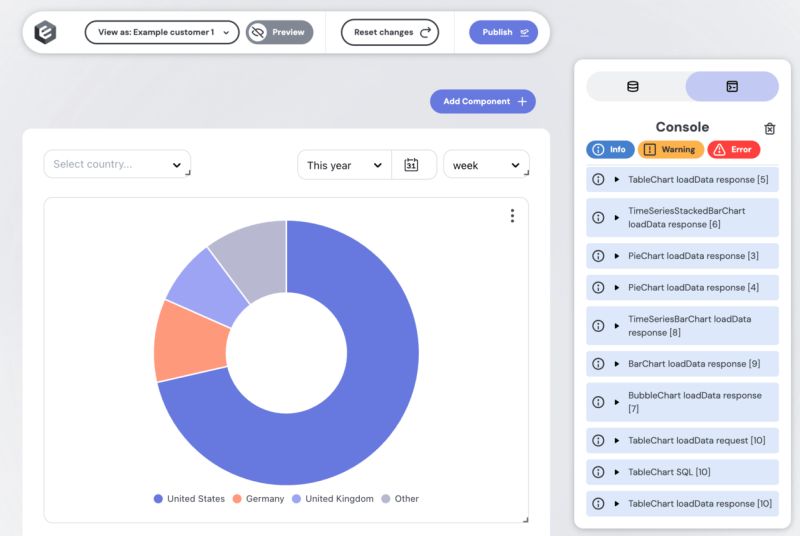Expand TableChart loadData request [10] entry
800x536 pixels.
click(682, 441)
